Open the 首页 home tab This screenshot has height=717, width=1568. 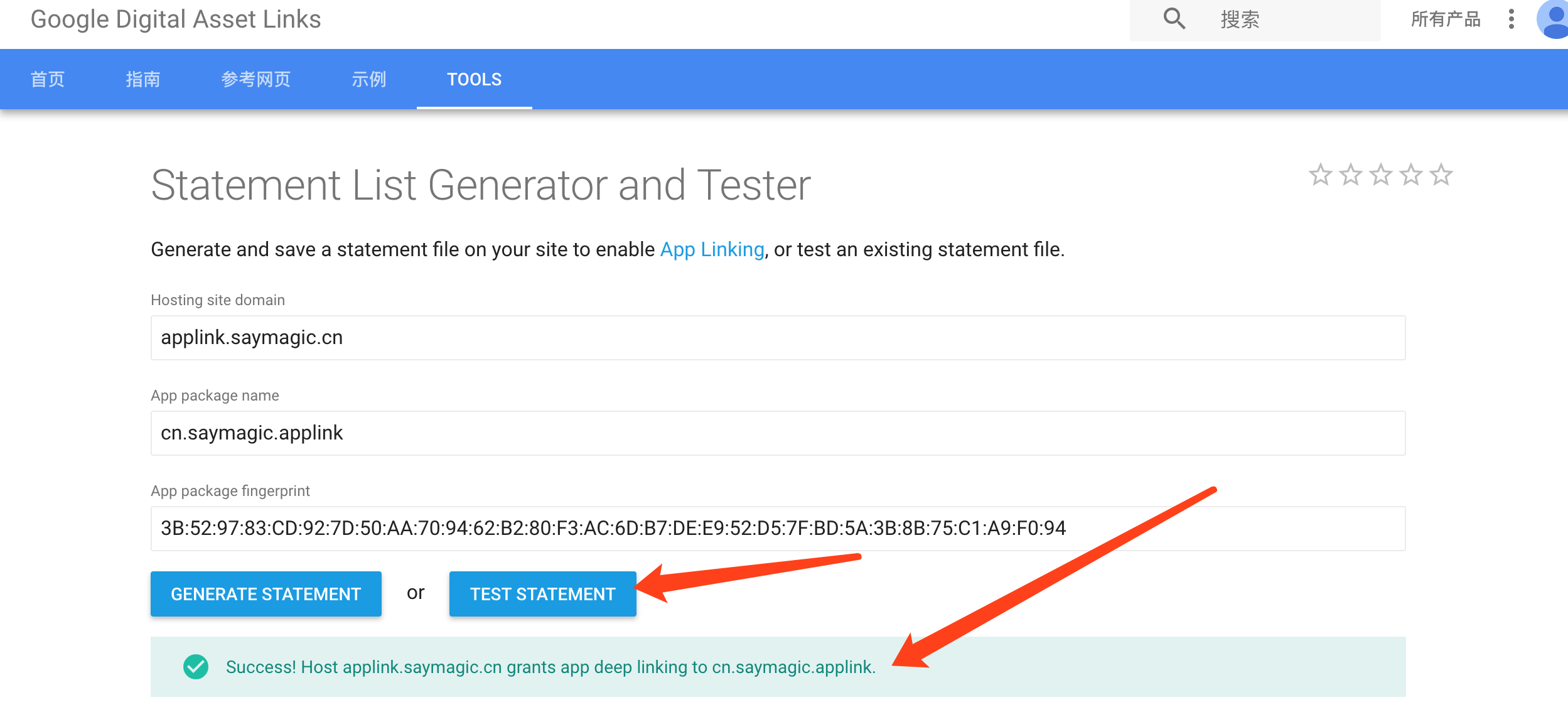48,79
